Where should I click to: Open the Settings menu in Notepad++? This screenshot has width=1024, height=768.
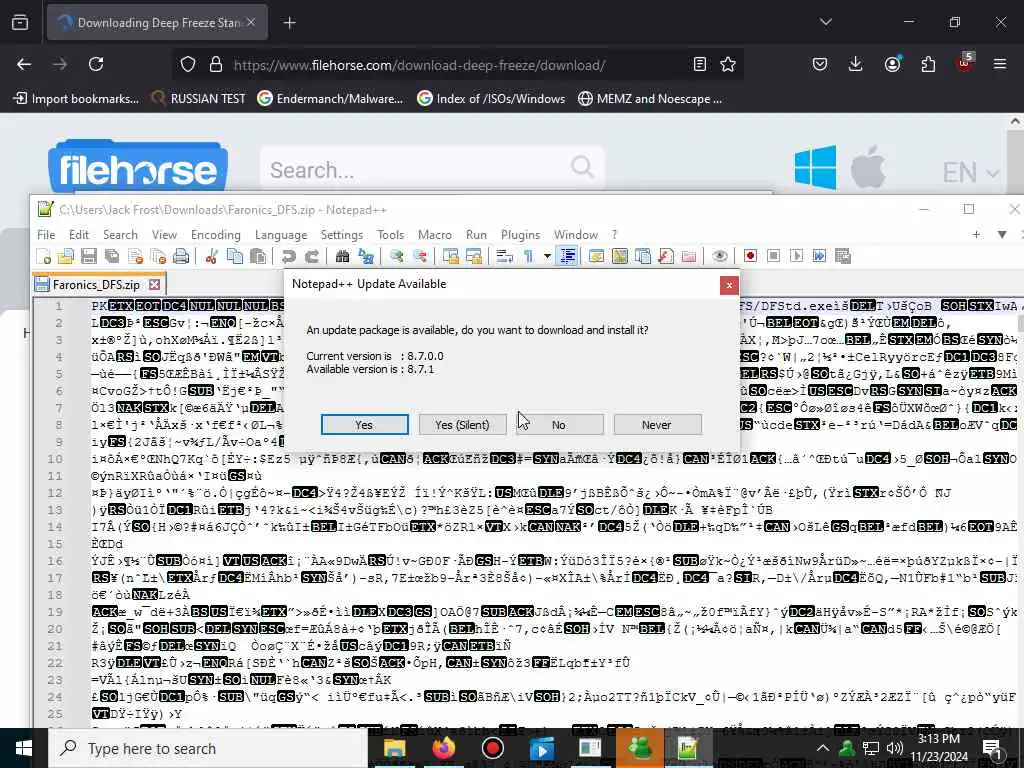[342, 234]
